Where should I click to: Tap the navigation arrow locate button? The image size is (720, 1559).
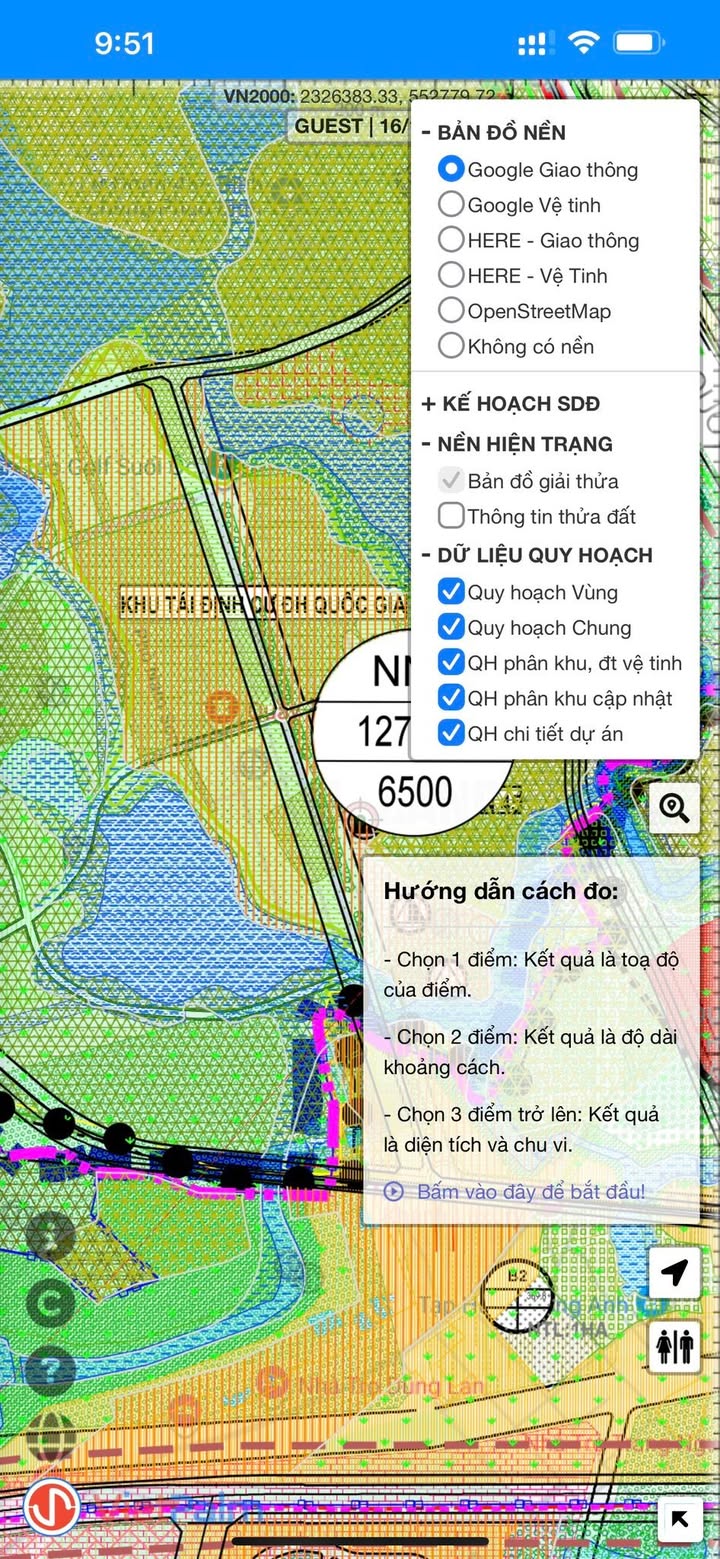(x=674, y=1273)
